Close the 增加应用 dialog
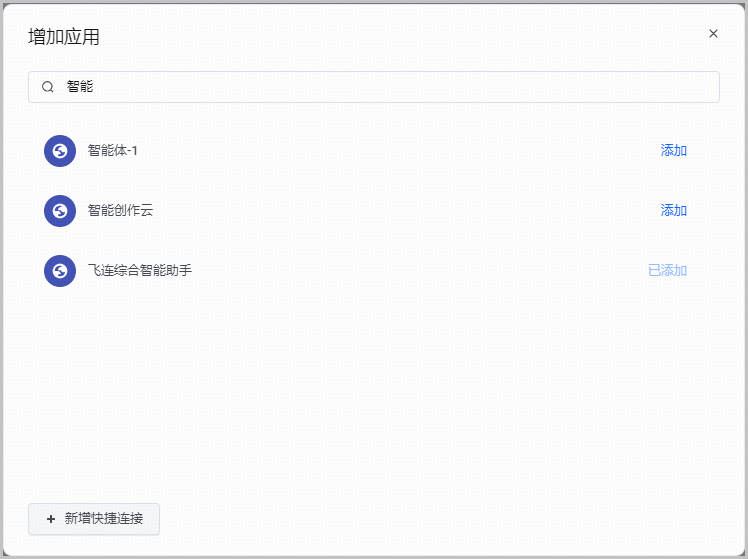 713,33
